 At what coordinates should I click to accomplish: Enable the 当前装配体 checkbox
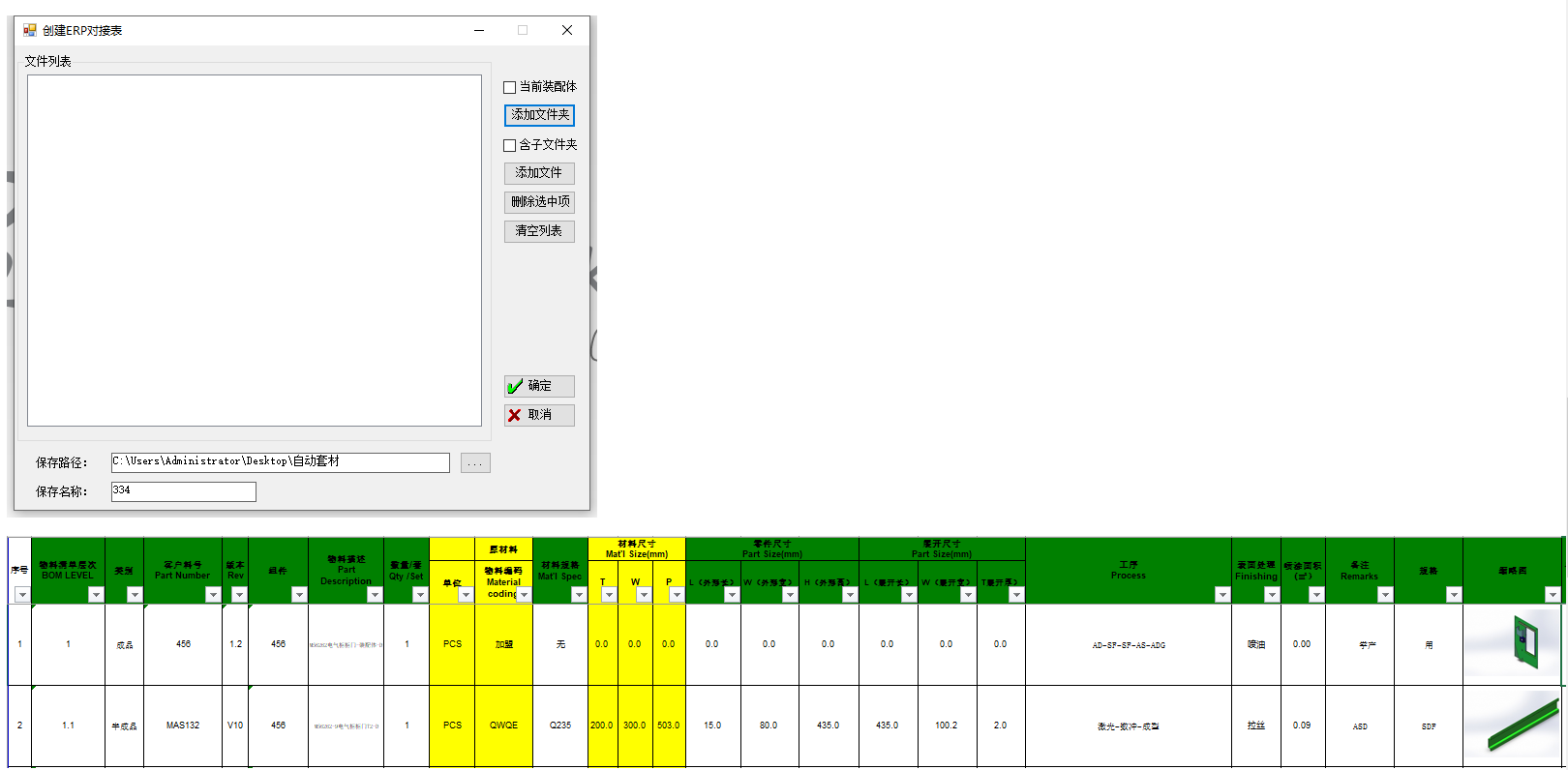510,87
